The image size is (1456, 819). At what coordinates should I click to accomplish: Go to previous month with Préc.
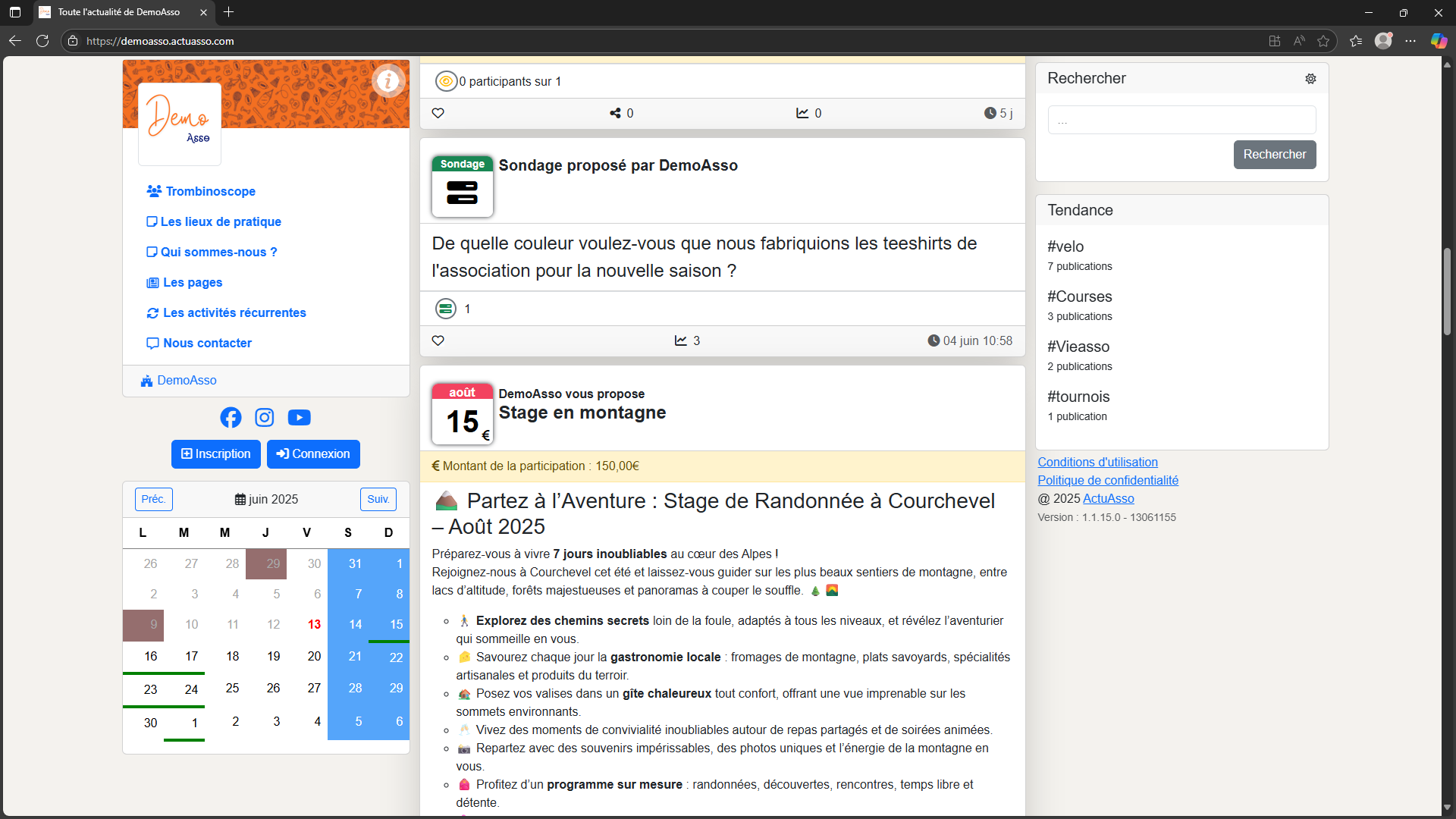click(153, 499)
